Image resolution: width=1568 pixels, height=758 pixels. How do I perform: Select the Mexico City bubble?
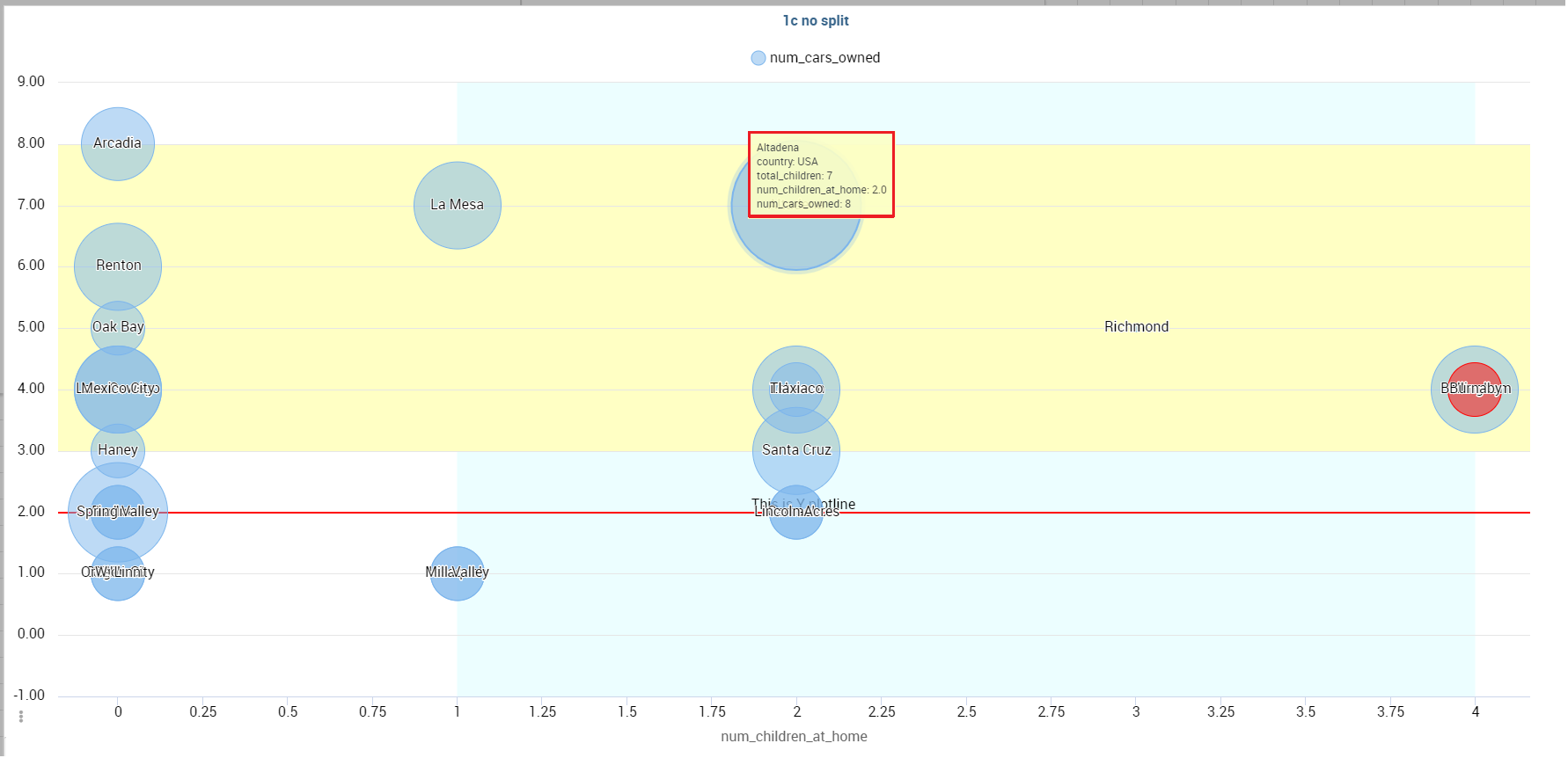[x=118, y=390]
